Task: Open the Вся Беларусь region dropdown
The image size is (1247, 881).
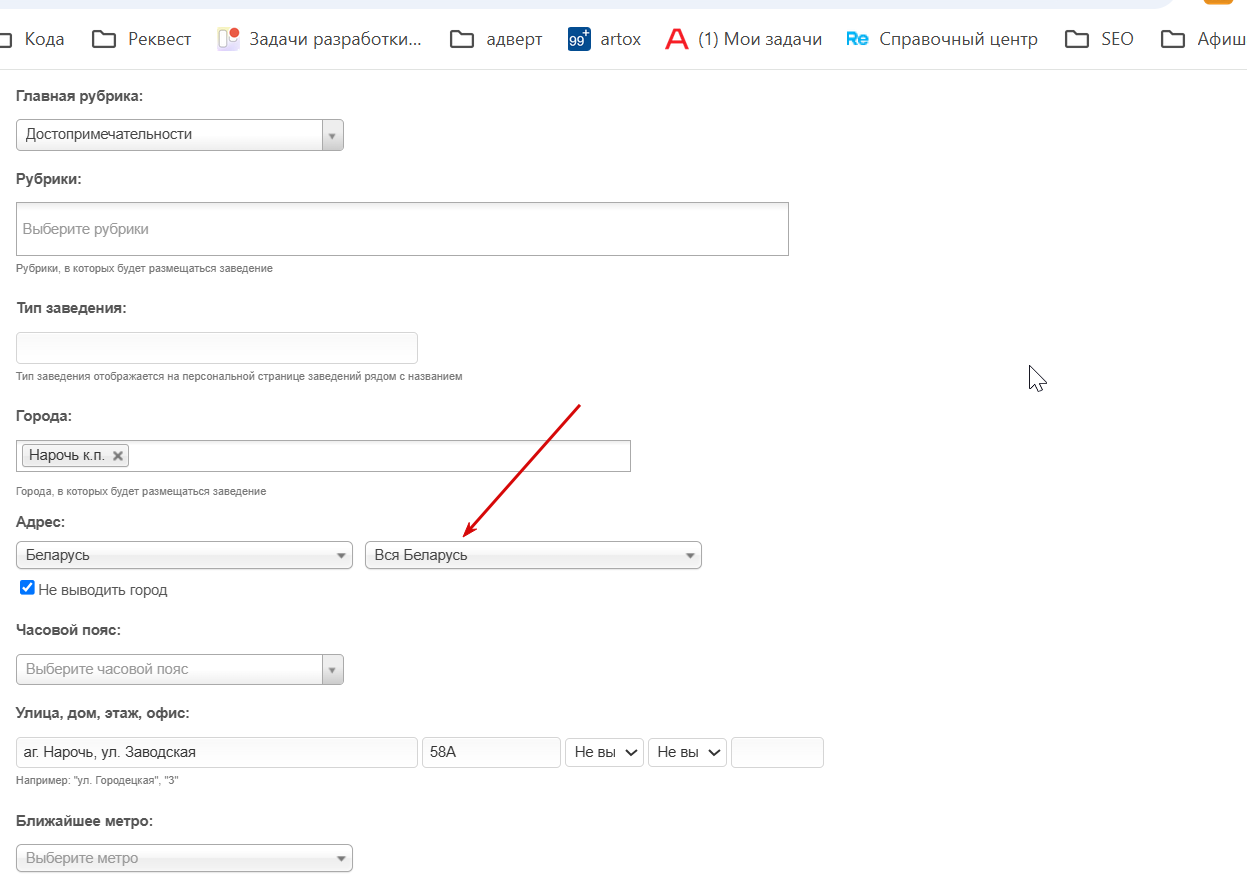Action: (533, 555)
